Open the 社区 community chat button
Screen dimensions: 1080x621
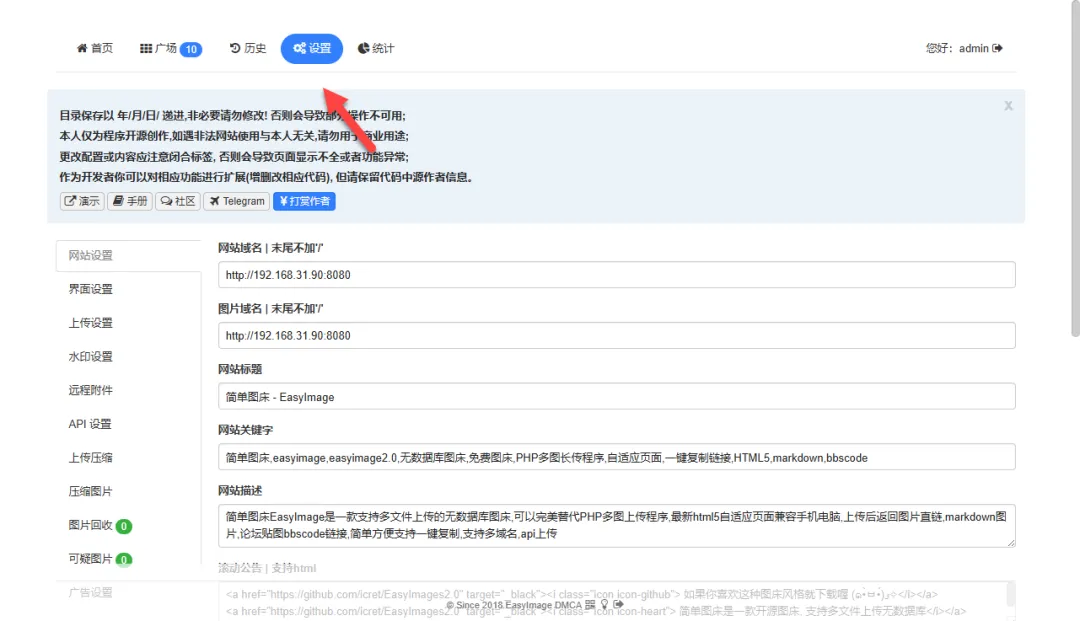[x=178, y=201]
